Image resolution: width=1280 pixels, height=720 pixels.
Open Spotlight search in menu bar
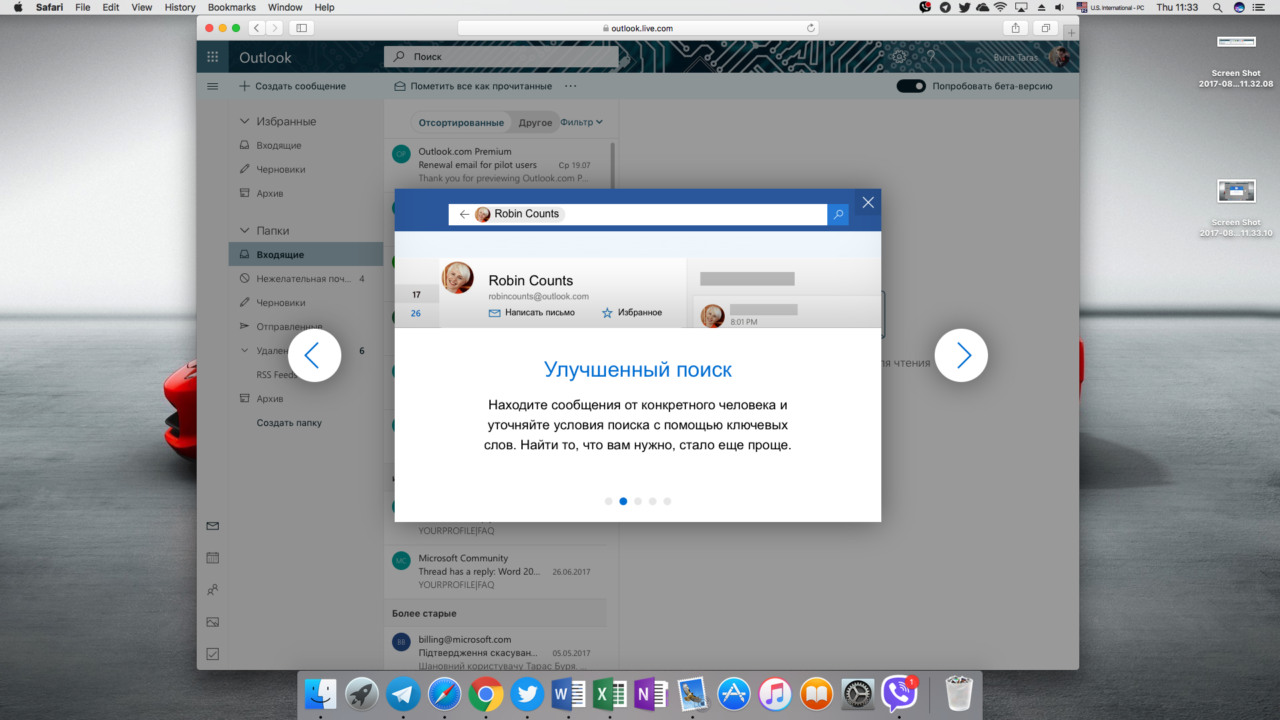[x=1217, y=7]
